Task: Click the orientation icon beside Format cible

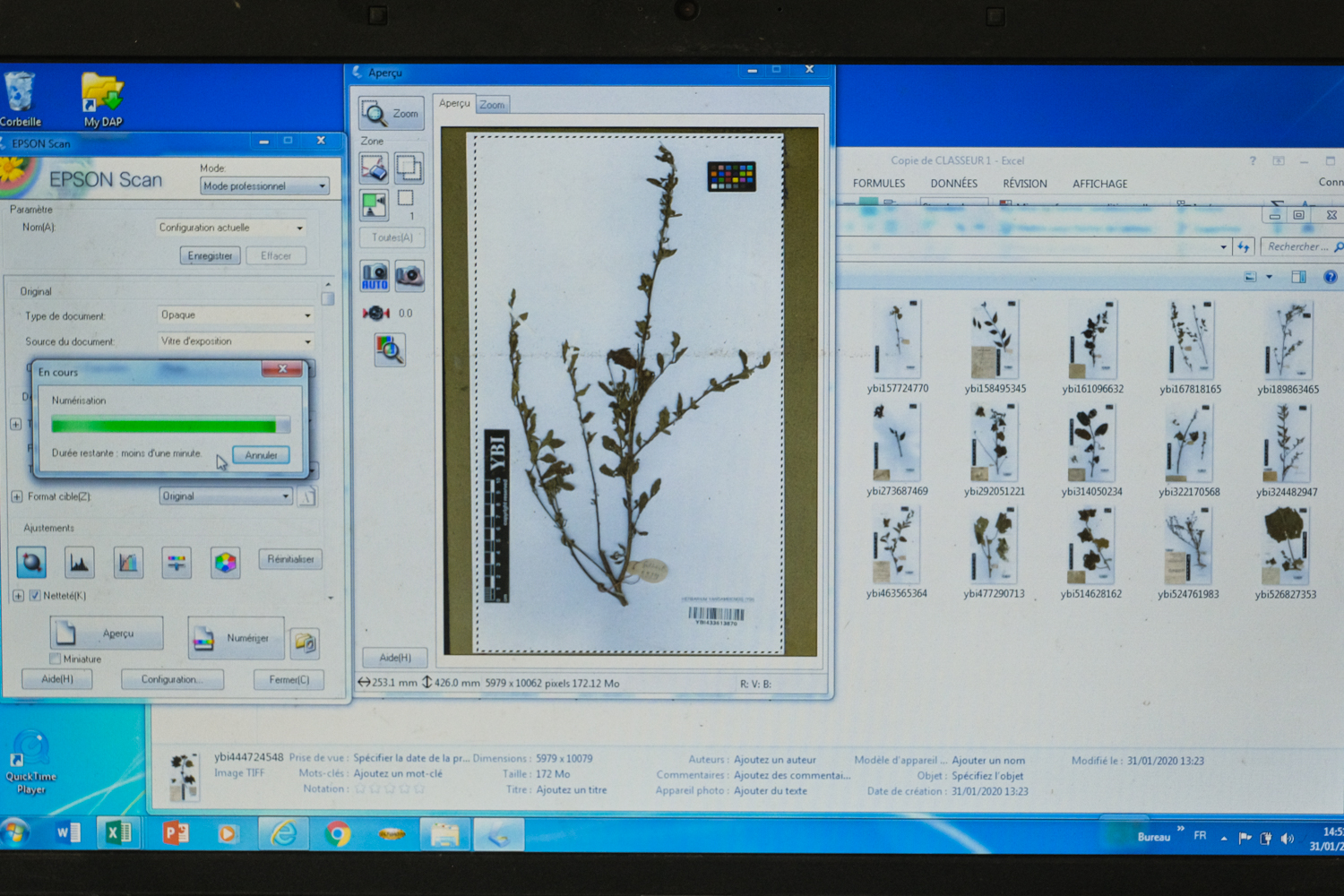Action: coord(307,496)
